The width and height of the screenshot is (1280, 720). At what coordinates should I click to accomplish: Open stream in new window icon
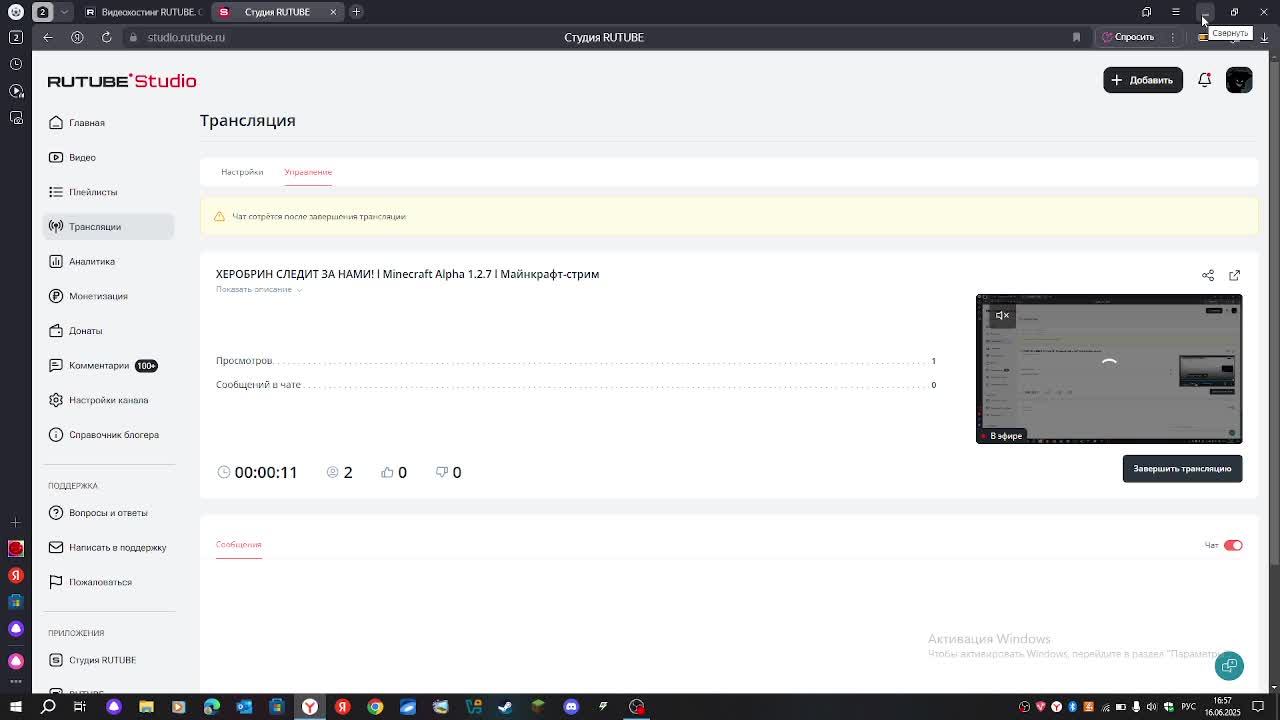click(x=1234, y=275)
